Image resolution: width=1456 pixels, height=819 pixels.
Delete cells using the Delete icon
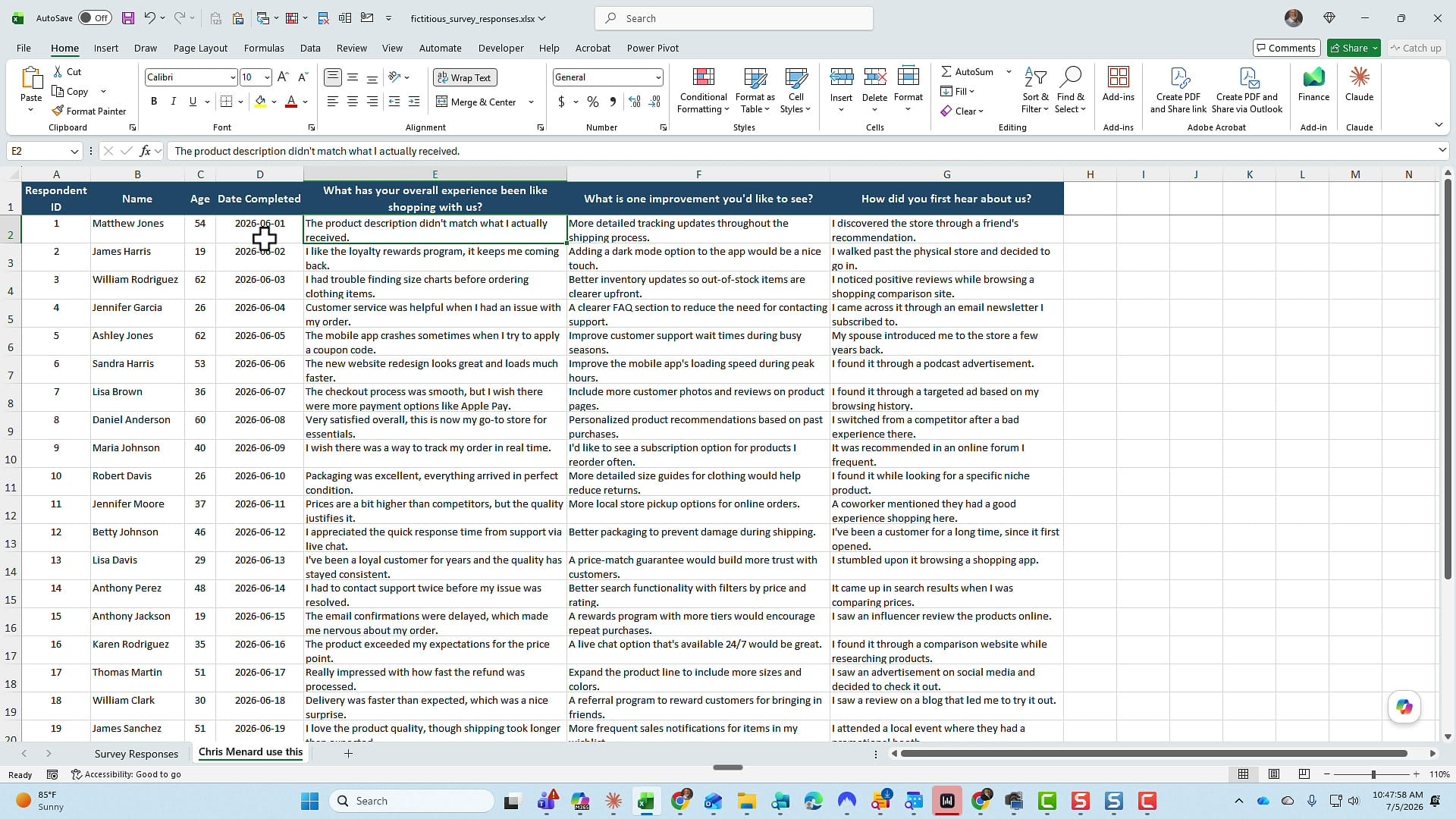coord(874,77)
